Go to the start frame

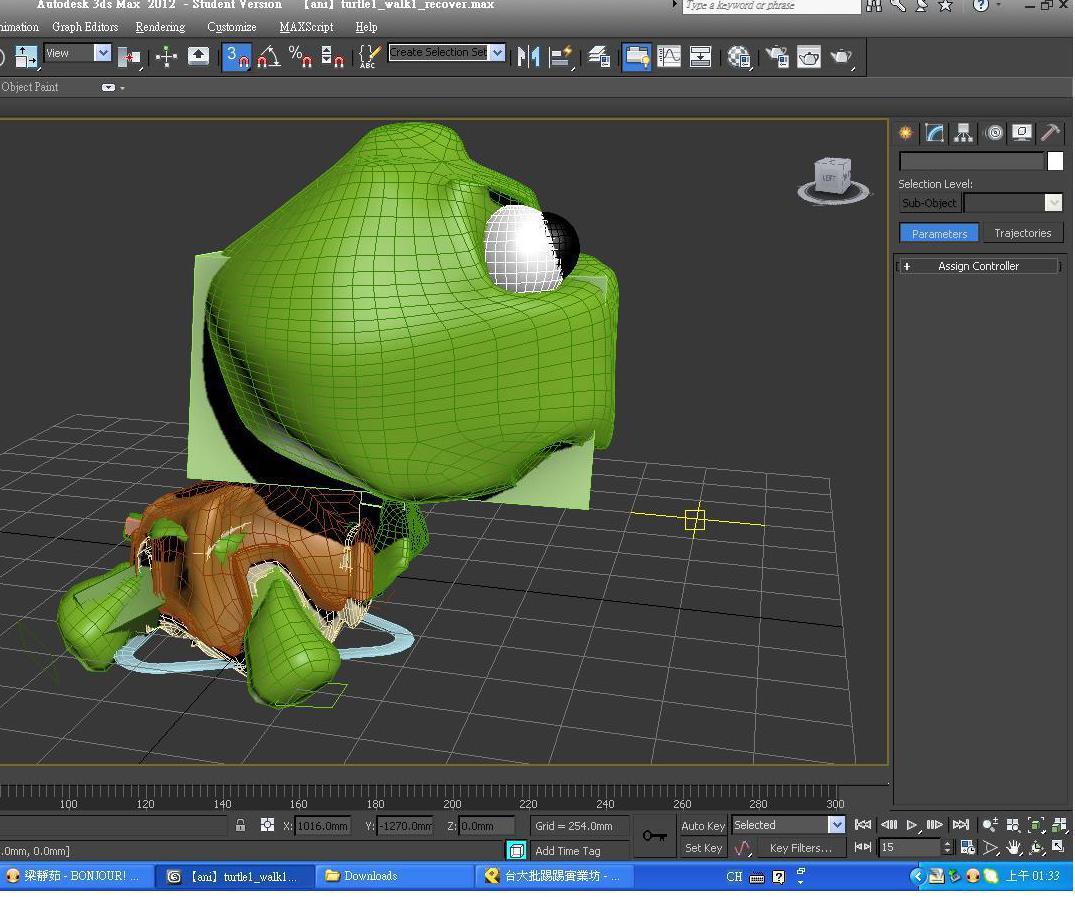point(863,824)
